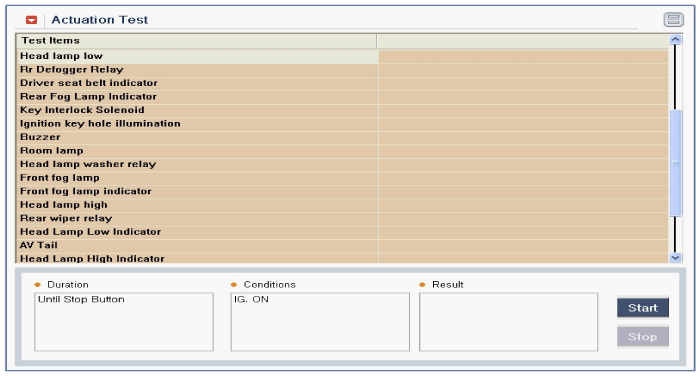
Task: Choose Driver seat belt indicator item
Action: (x=342, y=83)
